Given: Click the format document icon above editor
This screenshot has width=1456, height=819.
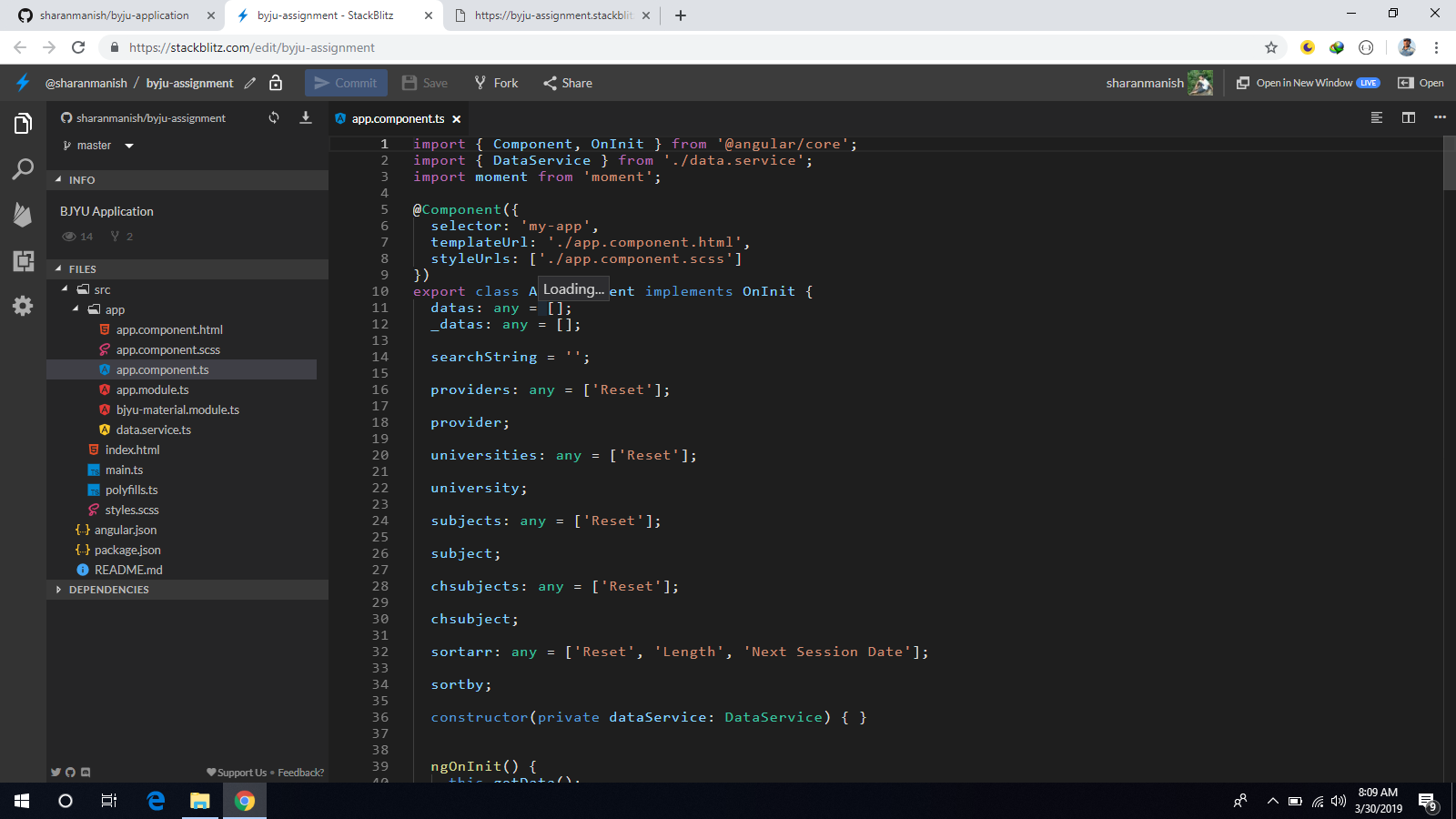Looking at the screenshot, I should pos(1377,117).
